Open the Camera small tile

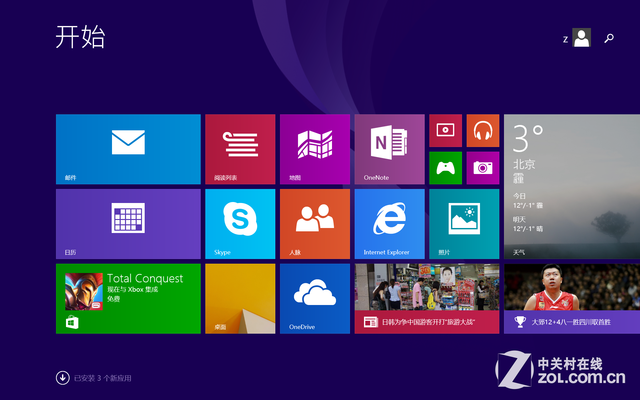(x=483, y=168)
